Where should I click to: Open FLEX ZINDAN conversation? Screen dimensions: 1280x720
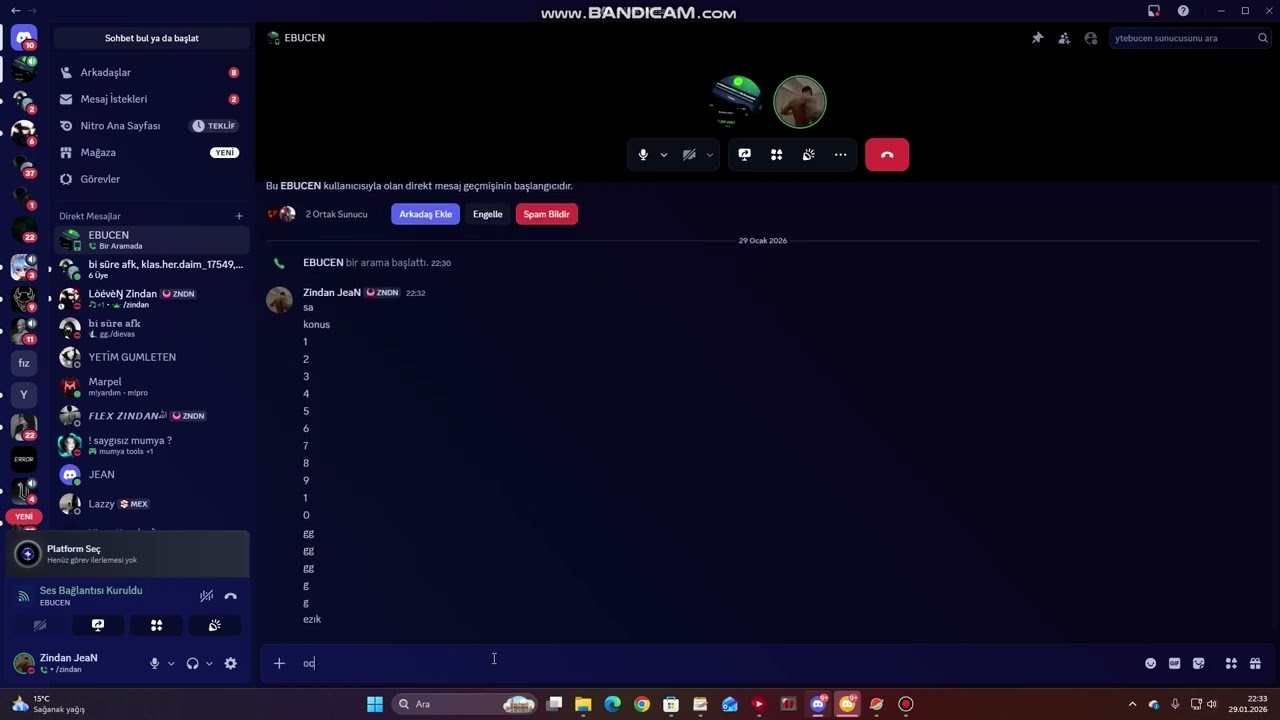pyautogui.click(x=152, y=415)
